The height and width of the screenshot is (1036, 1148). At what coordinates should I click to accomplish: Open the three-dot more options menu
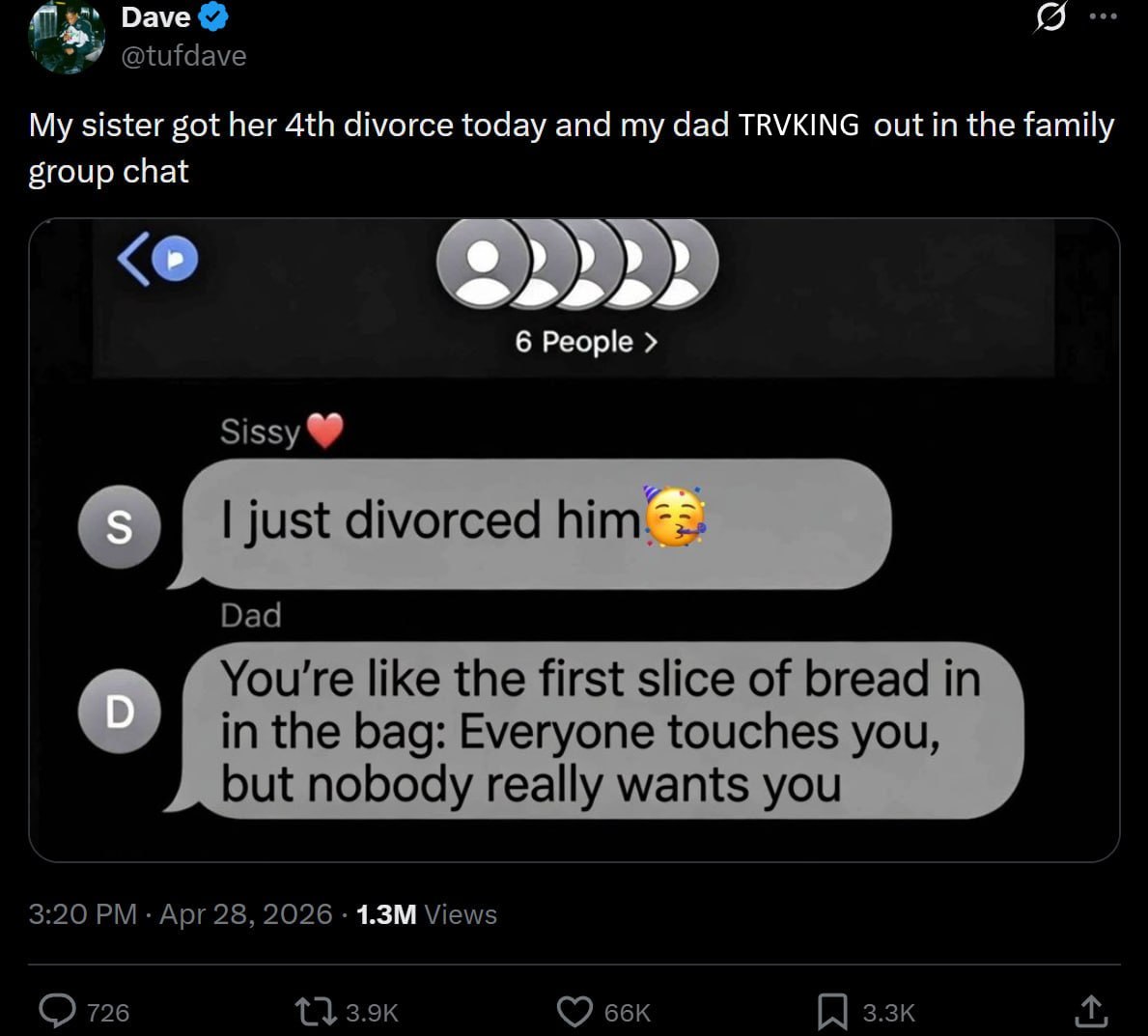[x=1102, y=17]
